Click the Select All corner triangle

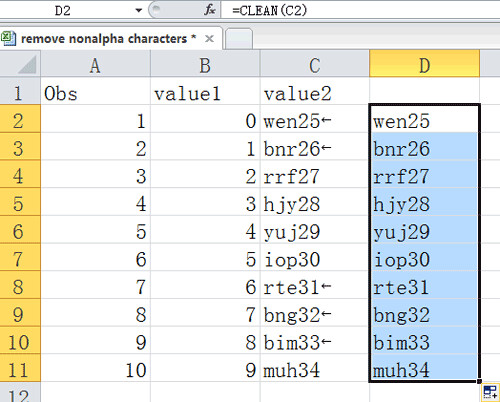[27, 65]
